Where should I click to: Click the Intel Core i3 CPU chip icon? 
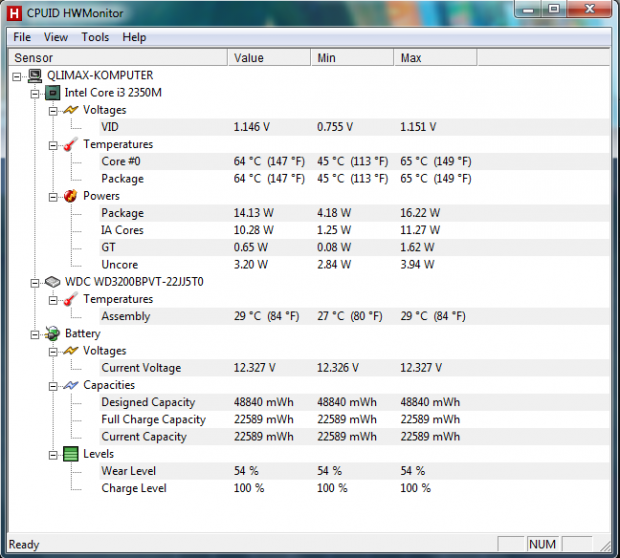pyautogui.click(x=53, y=93)
